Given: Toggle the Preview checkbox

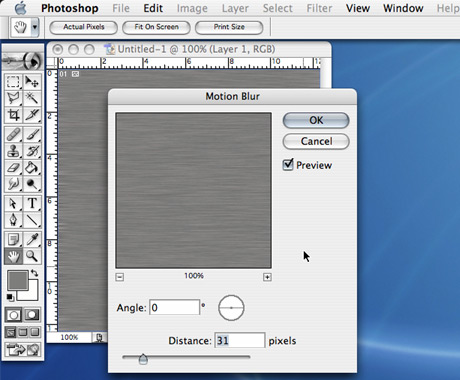Looking at the screenshot, I should (288, 165).
